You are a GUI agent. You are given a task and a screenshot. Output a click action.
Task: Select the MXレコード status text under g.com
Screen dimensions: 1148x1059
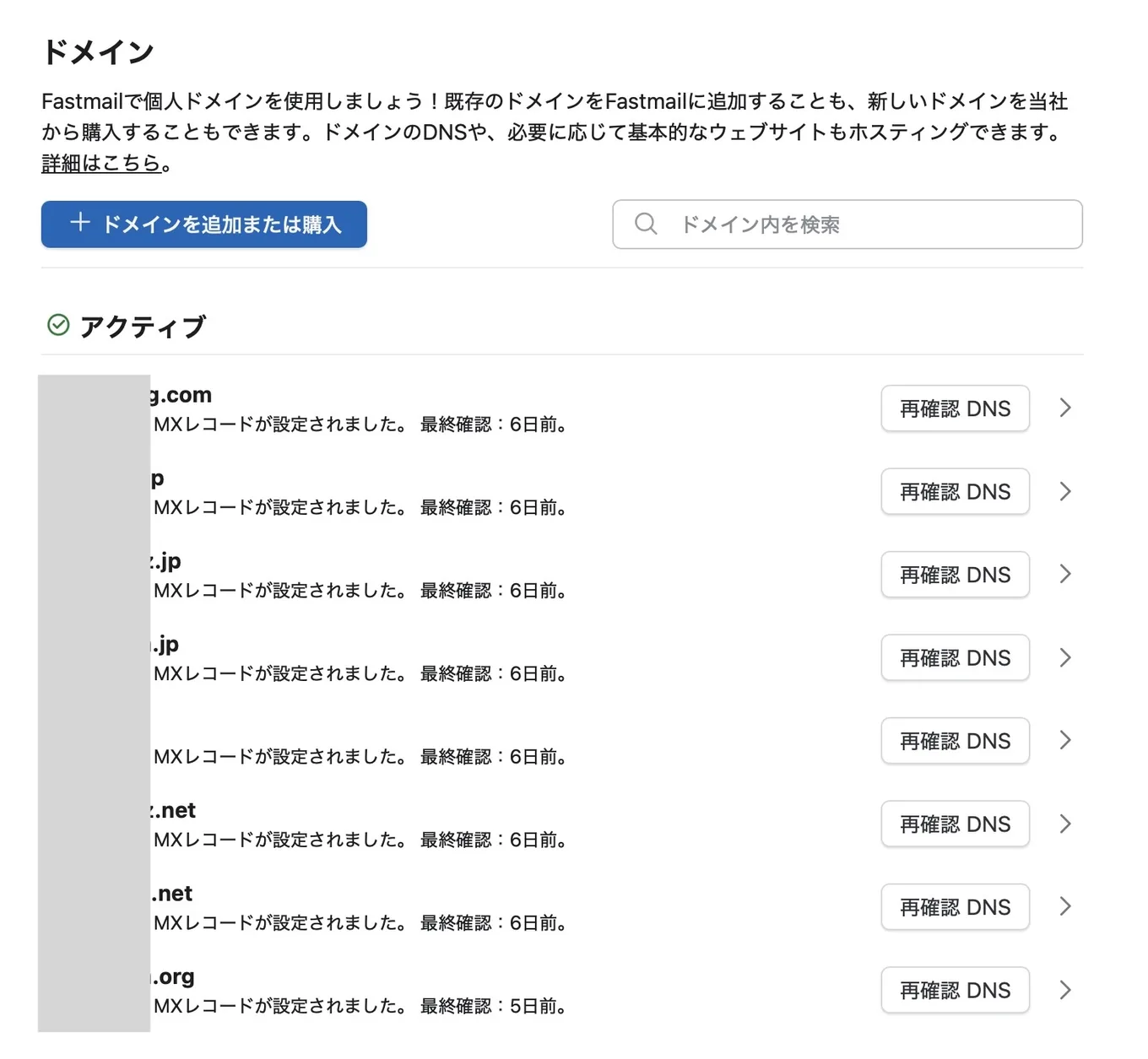(x=280, y=424)
